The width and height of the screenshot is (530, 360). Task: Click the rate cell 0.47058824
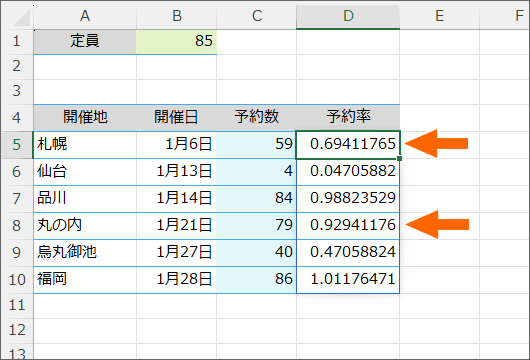click(348, 253)
